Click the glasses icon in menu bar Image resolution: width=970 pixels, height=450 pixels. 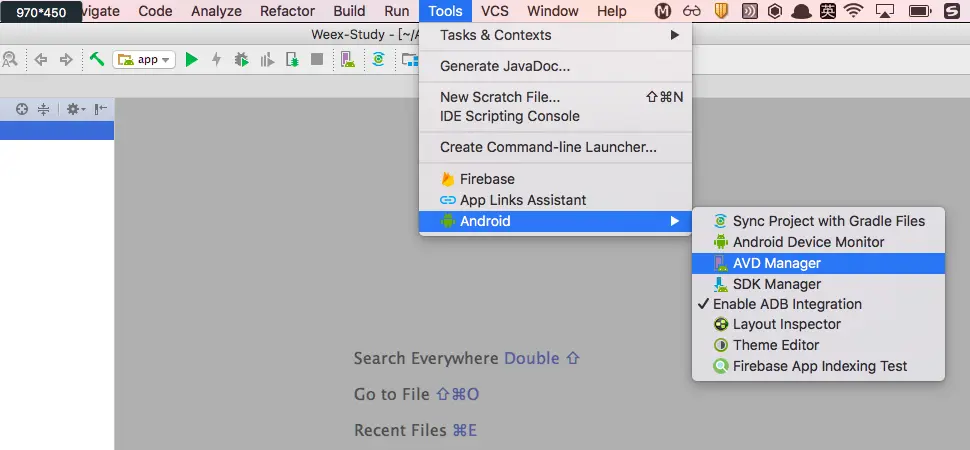coord(692,11)
